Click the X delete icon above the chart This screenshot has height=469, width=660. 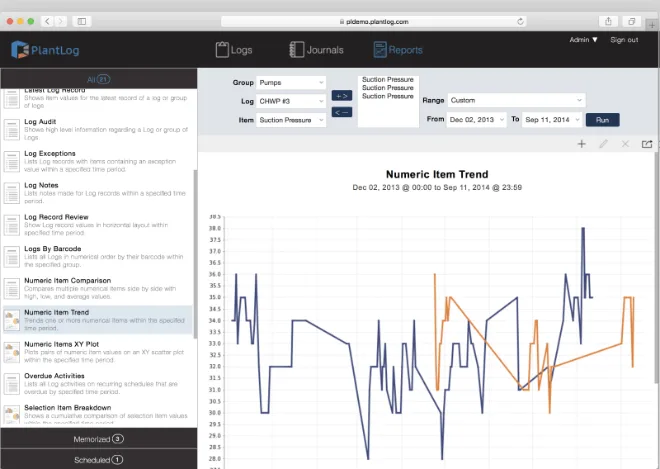[625, 144]
